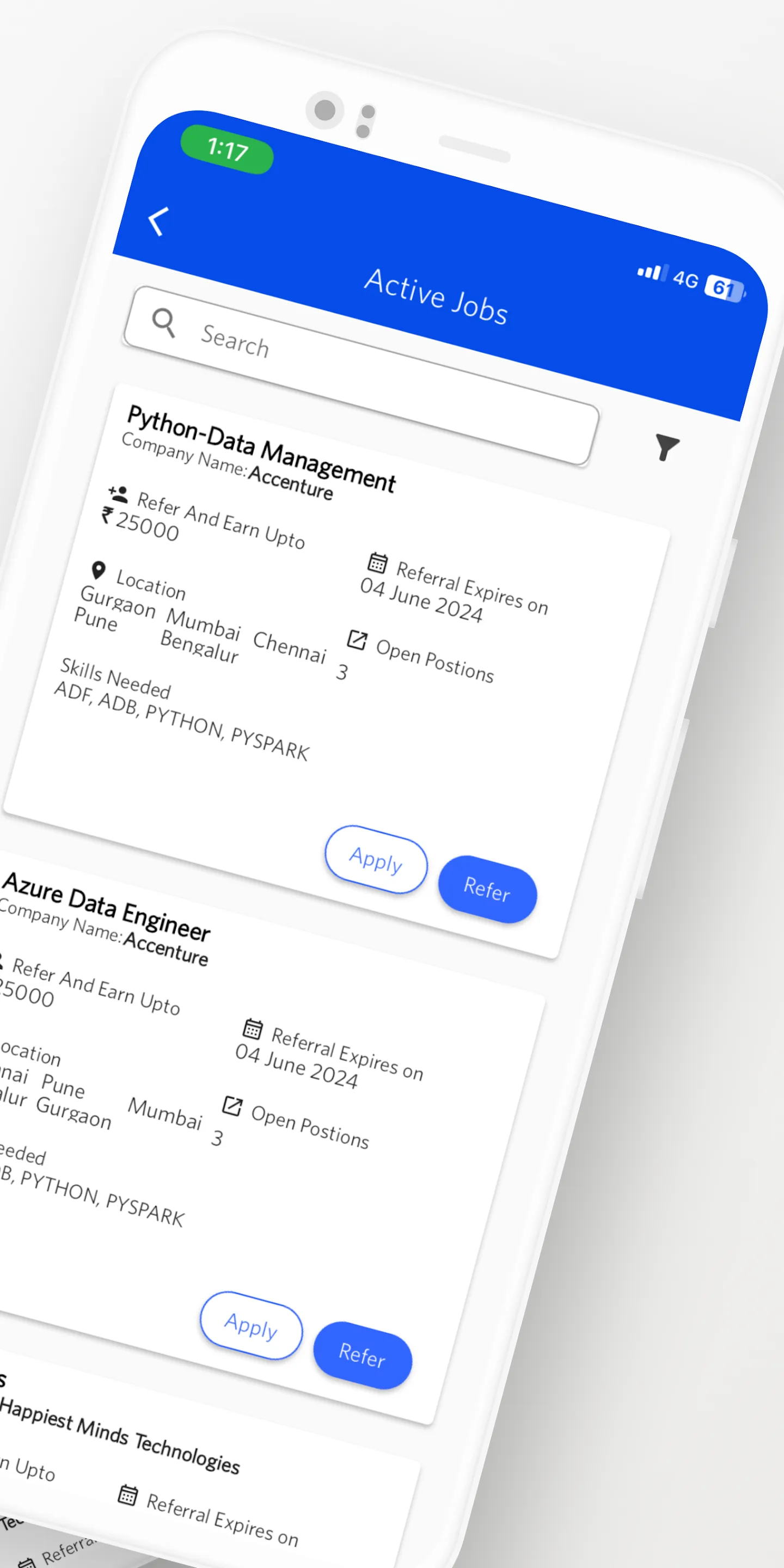The width and height of the screenshot is (784, 1568).
Task: Tap the Active Jobs header title
Action: (x=436, y=297)
